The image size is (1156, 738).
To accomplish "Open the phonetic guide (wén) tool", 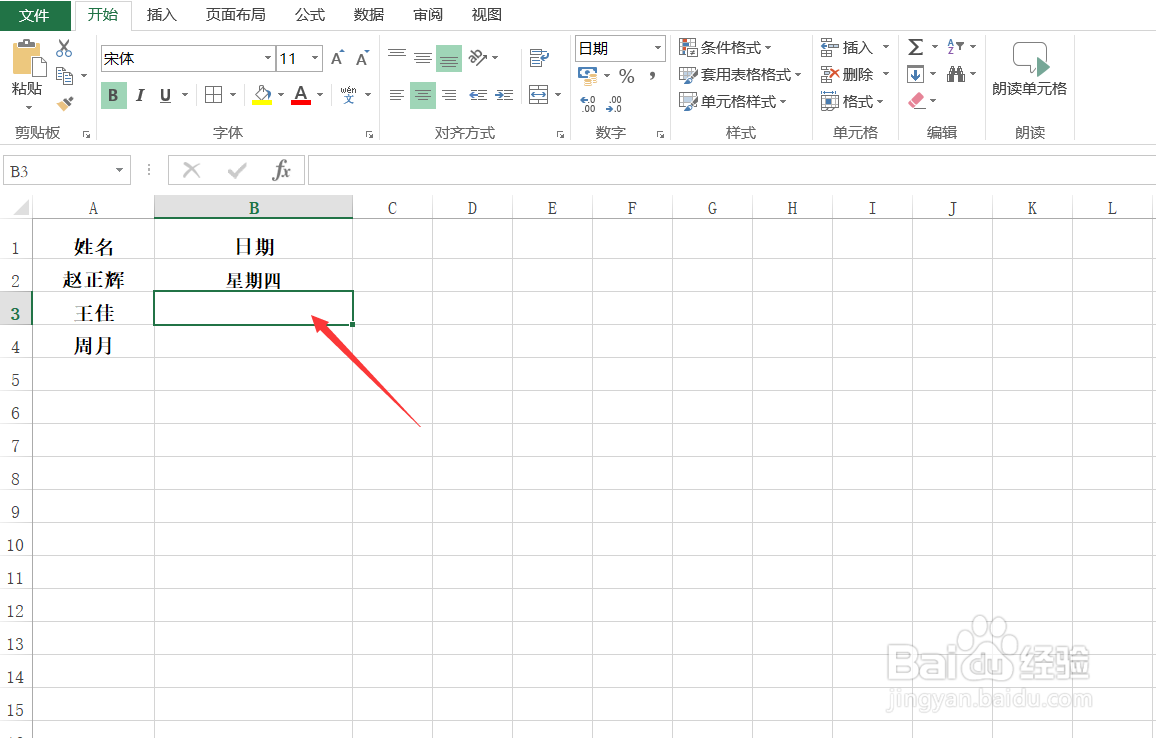I will [349, 94].
